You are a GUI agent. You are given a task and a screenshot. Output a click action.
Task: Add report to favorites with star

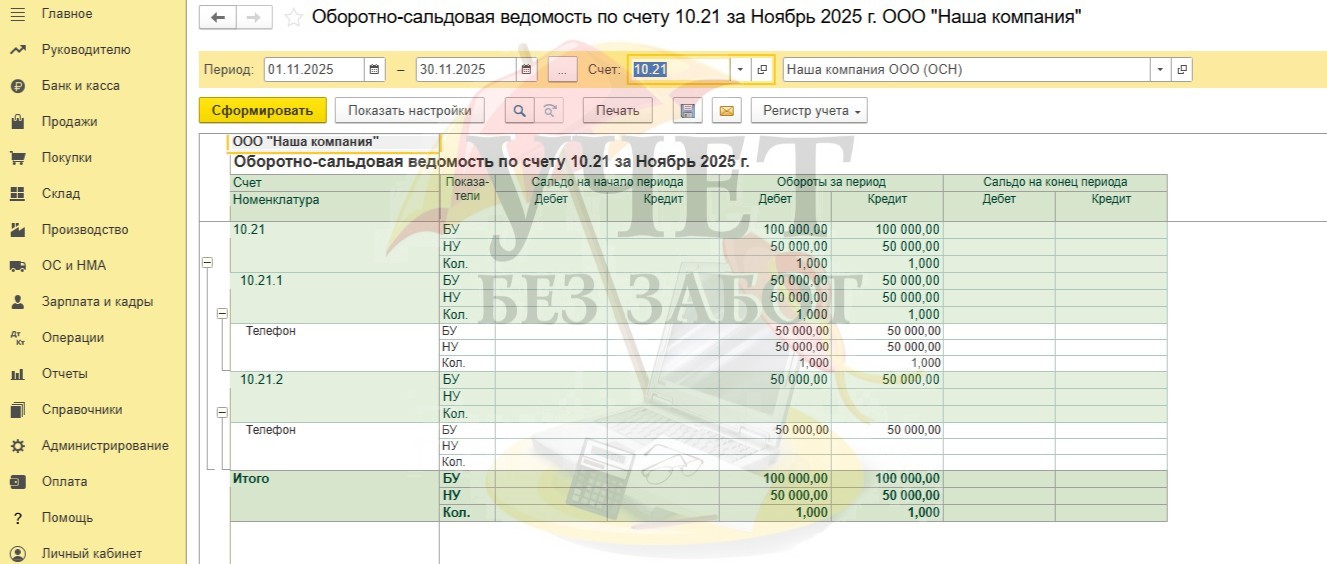pos(293,17)
